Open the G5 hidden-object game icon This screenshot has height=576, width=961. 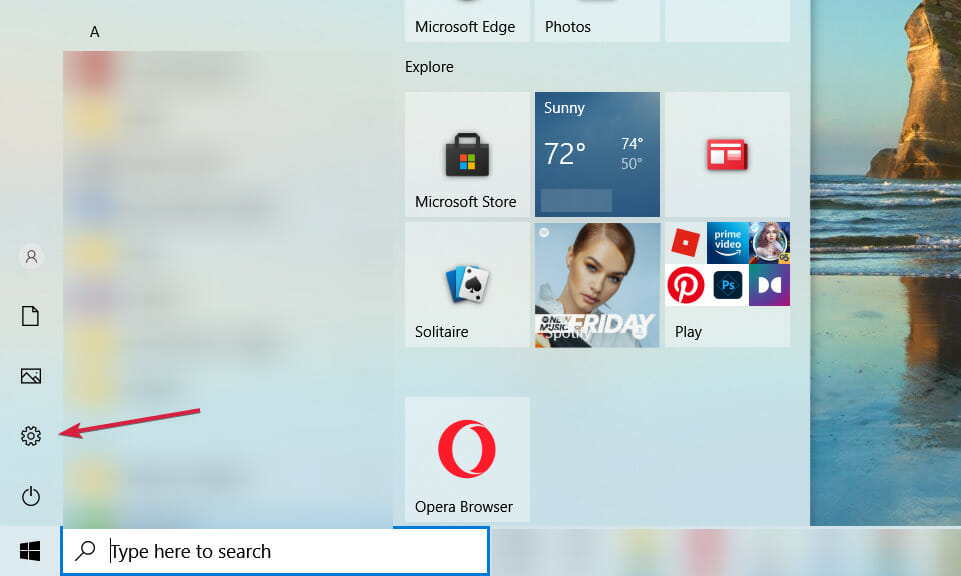tap(769, 243)
